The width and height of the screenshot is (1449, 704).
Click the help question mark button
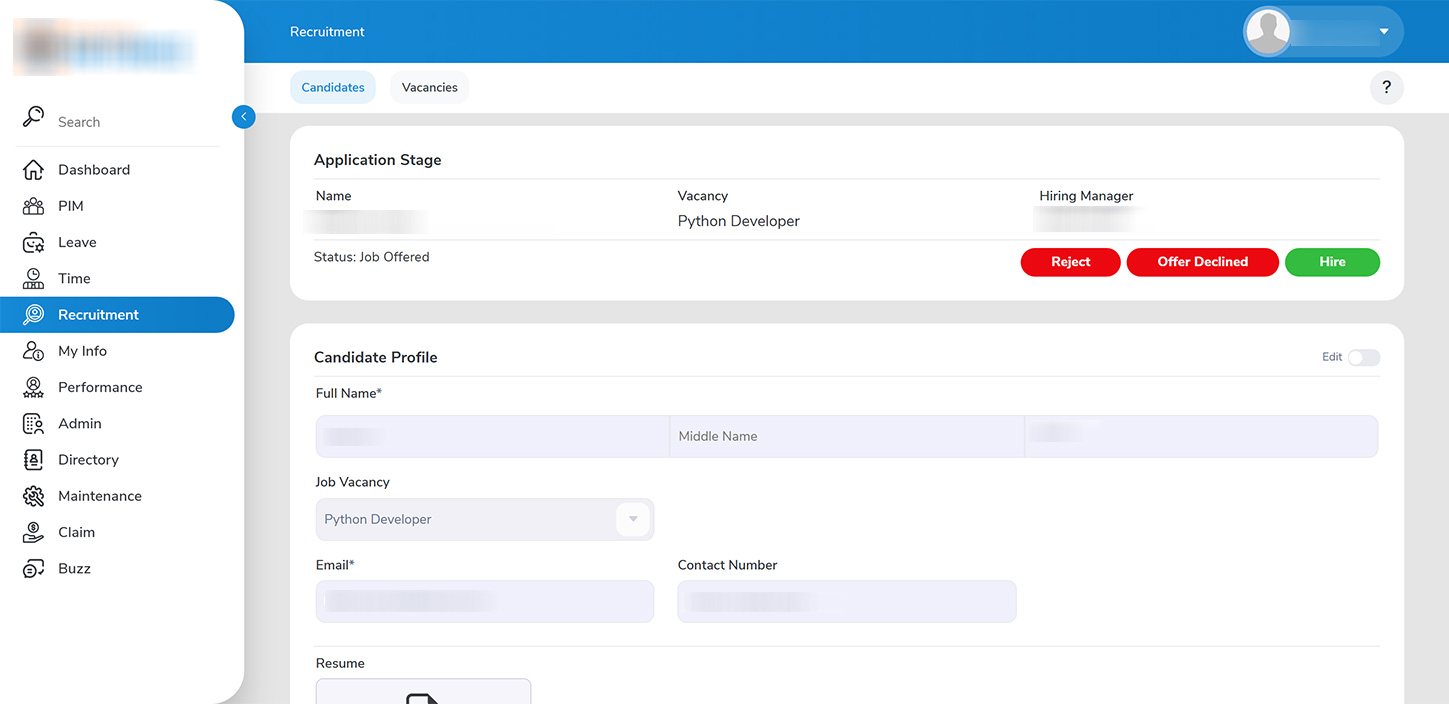click(x=1386, y=88)
